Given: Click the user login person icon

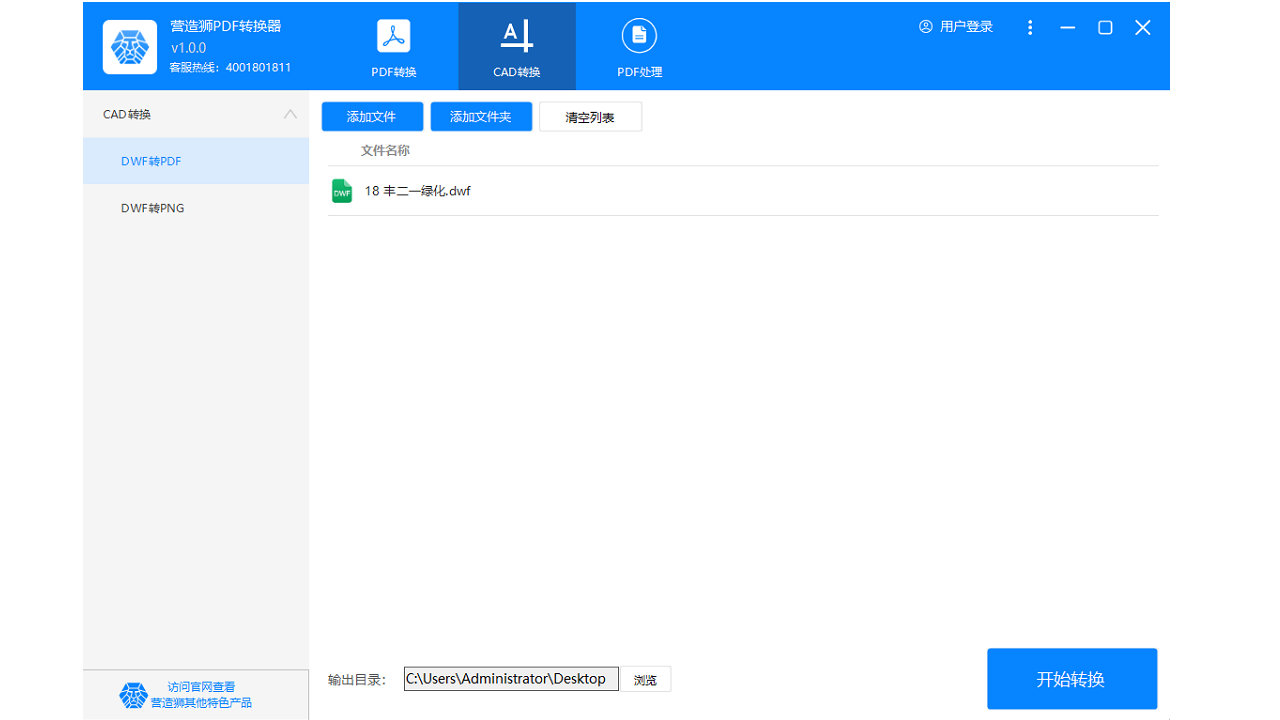Looking at the screenshot, I should click(925, 27).
